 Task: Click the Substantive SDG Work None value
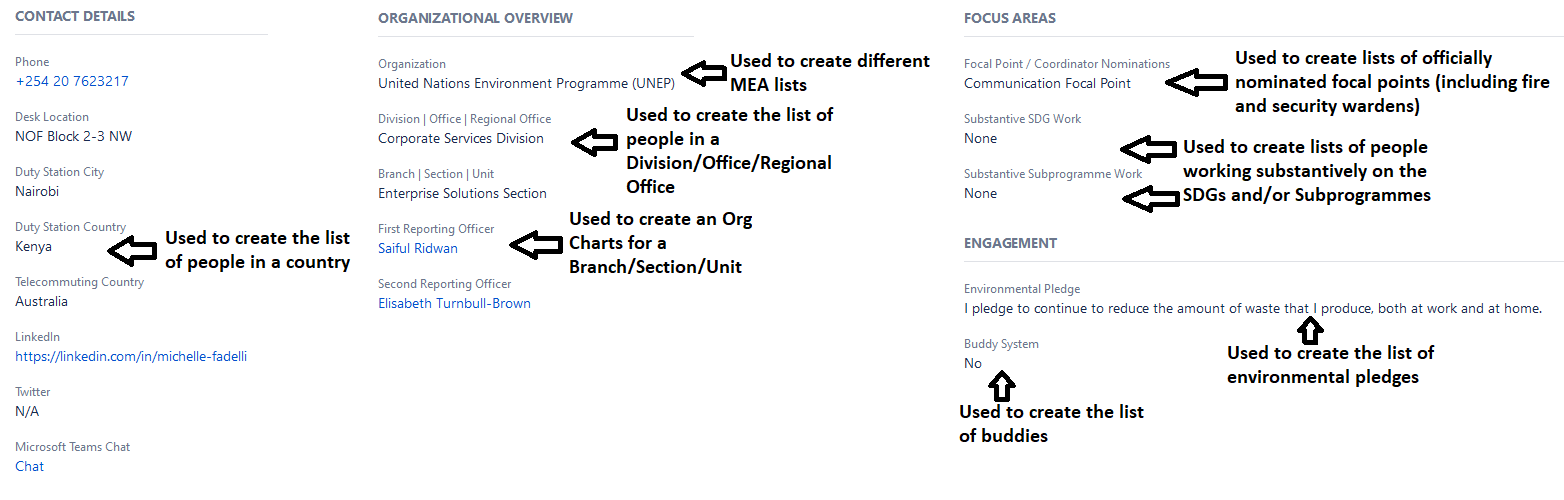point(980,138)
